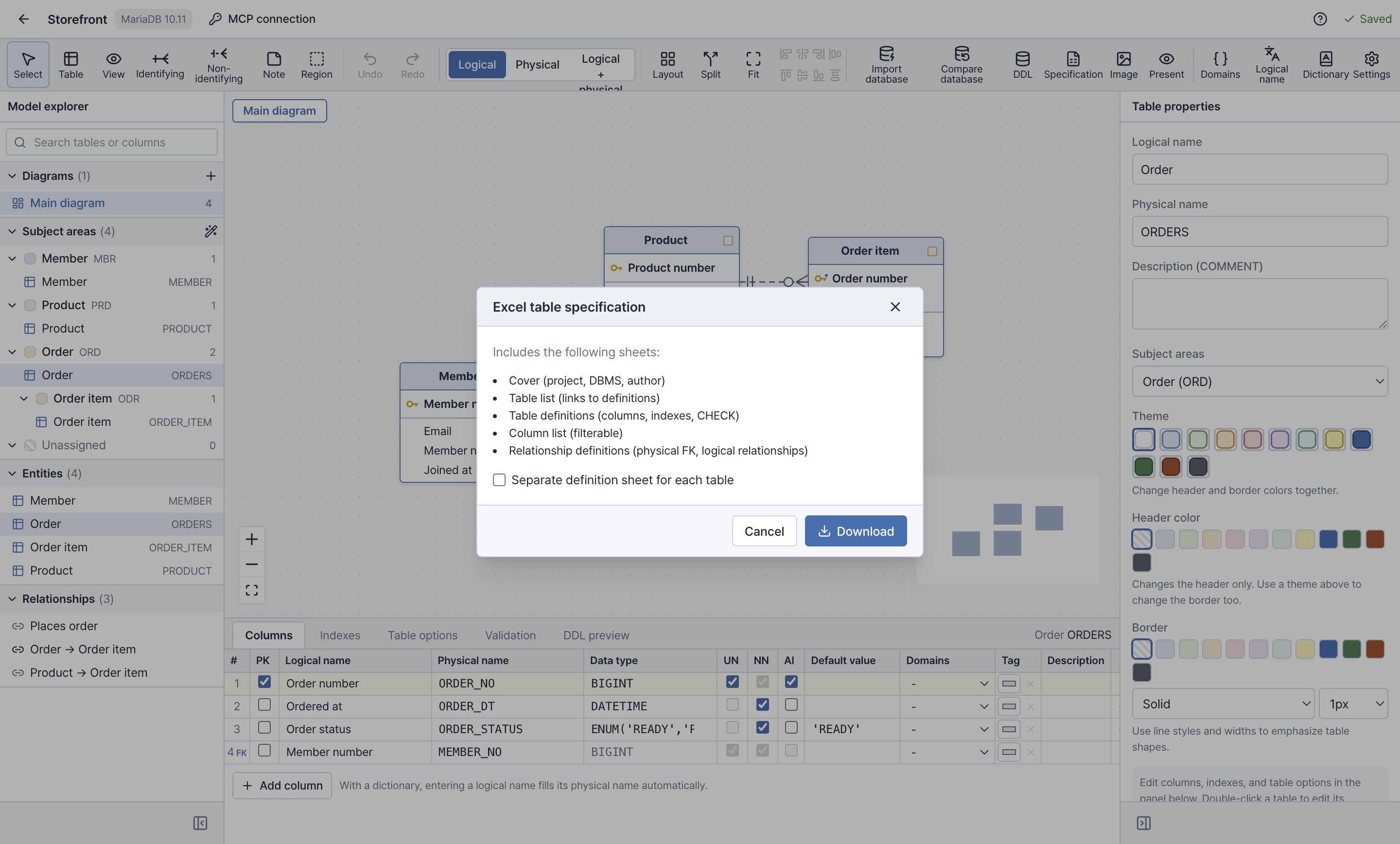Select the Note tool
The width and height of the screenshot is (1400, 844).
273,65
